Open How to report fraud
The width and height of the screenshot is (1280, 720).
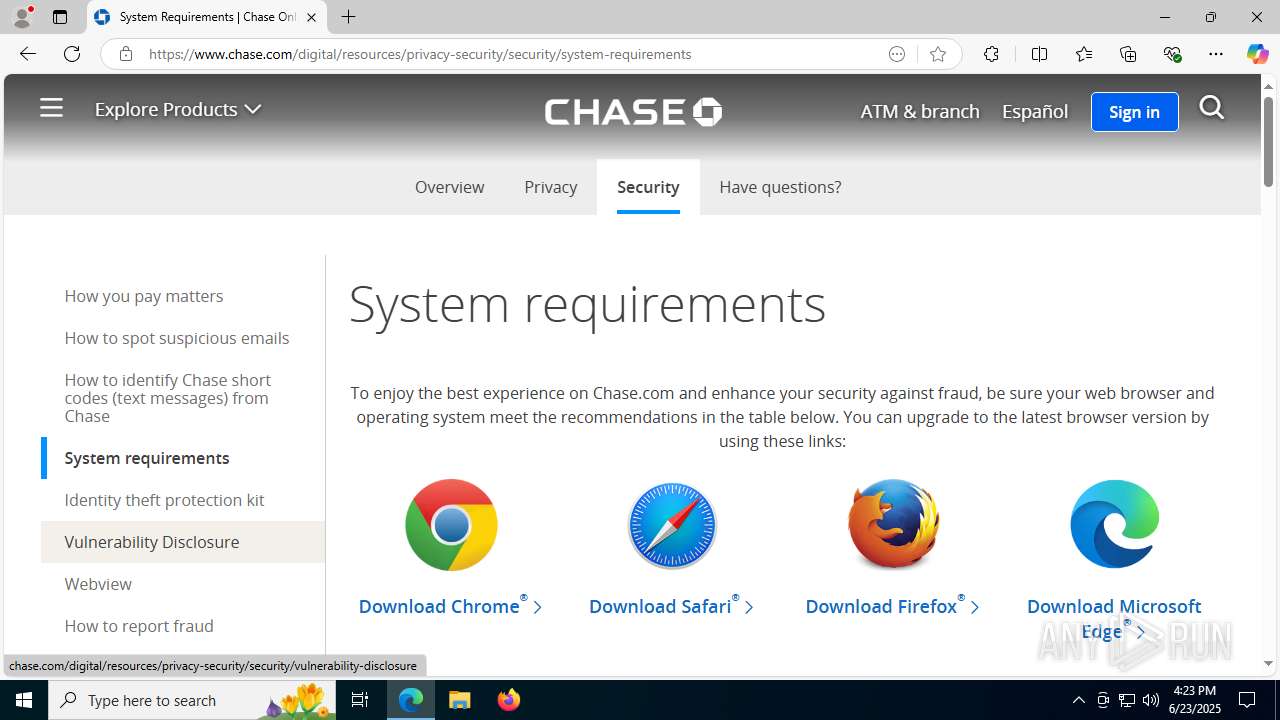coord(139,626)
